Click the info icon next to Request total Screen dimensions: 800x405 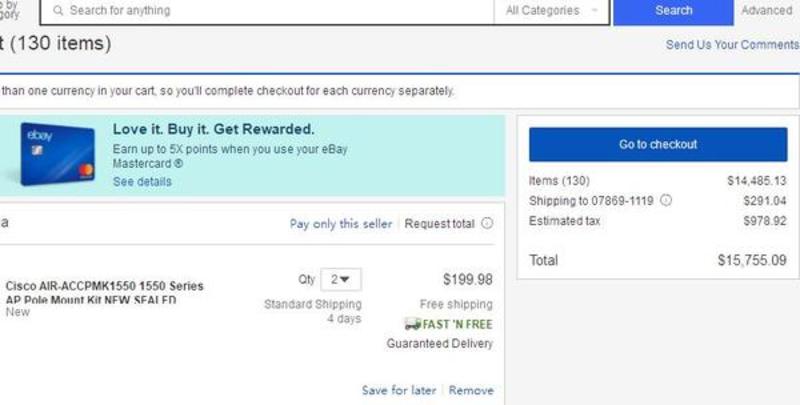click(x=487, y=224)
